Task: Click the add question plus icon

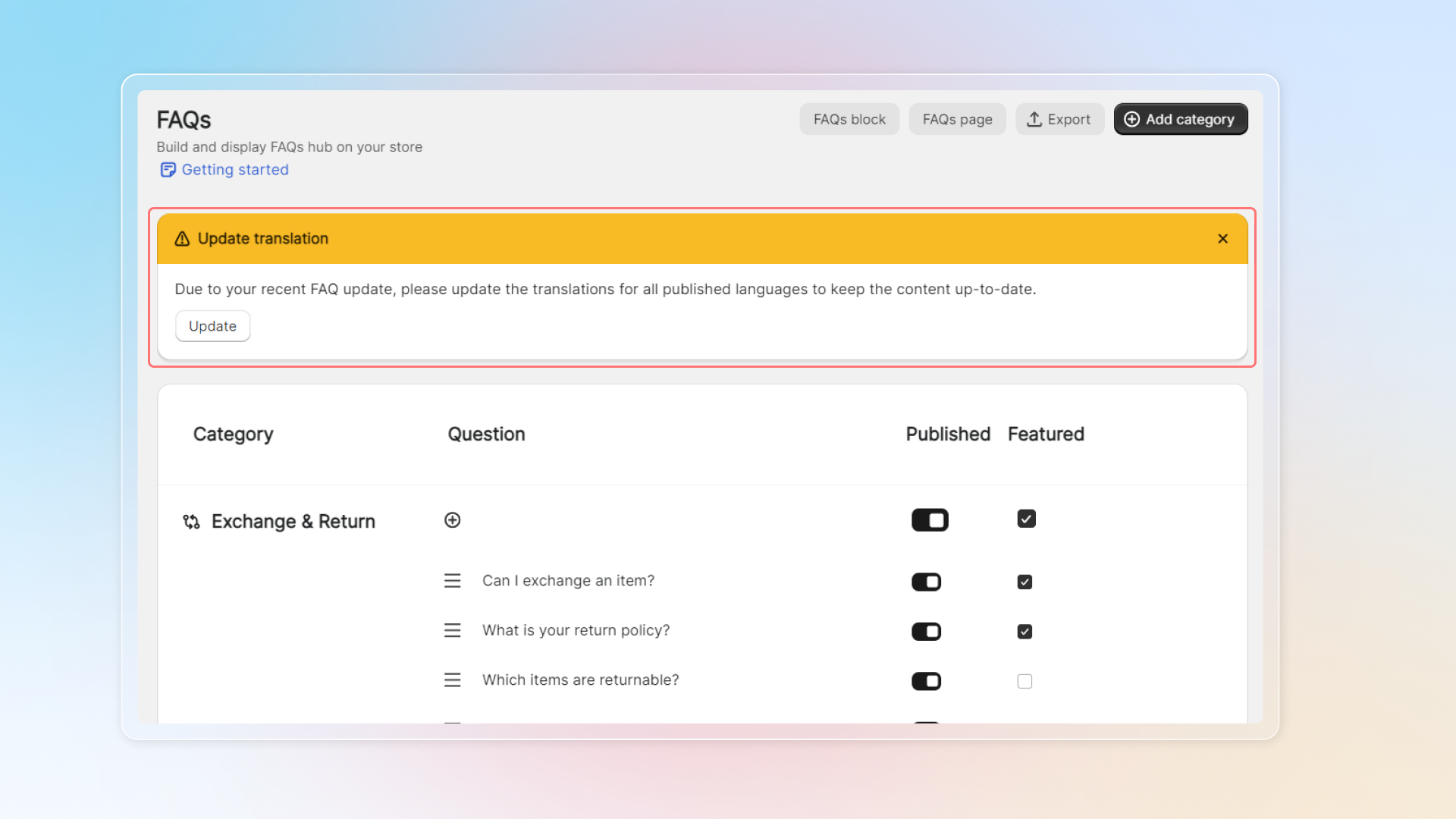Action: pos(452,520)
